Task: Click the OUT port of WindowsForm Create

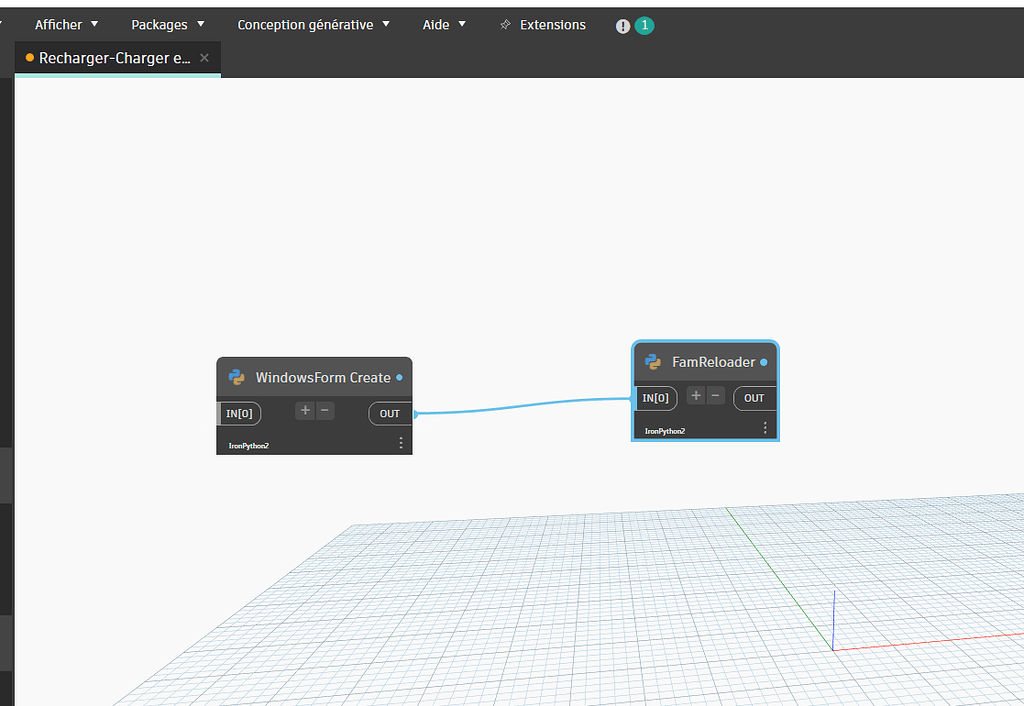Action: 389,413
